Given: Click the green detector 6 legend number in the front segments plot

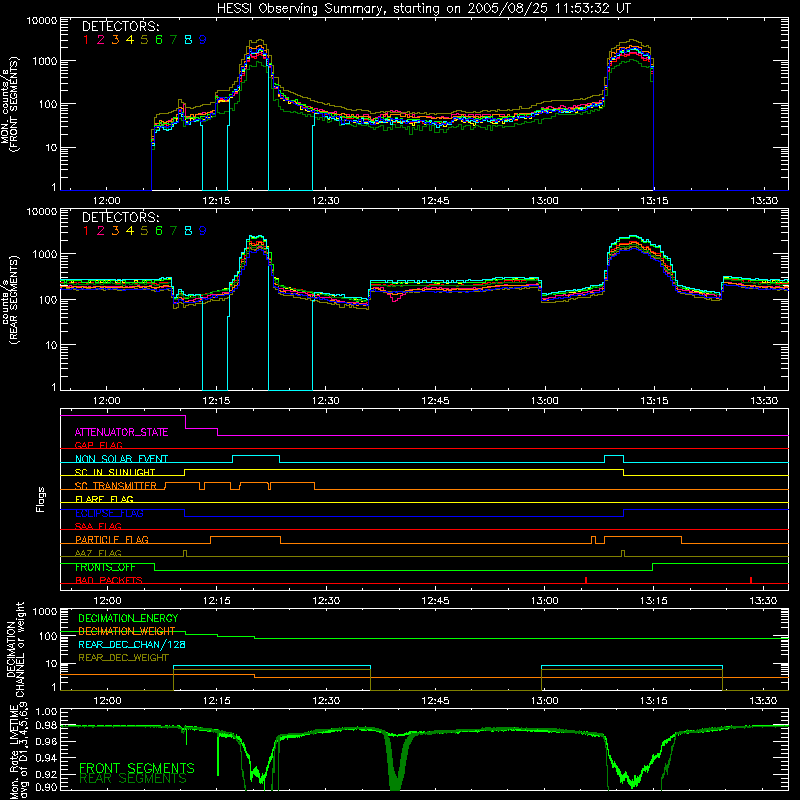Looking at the screenshot, I should [159, 40].
